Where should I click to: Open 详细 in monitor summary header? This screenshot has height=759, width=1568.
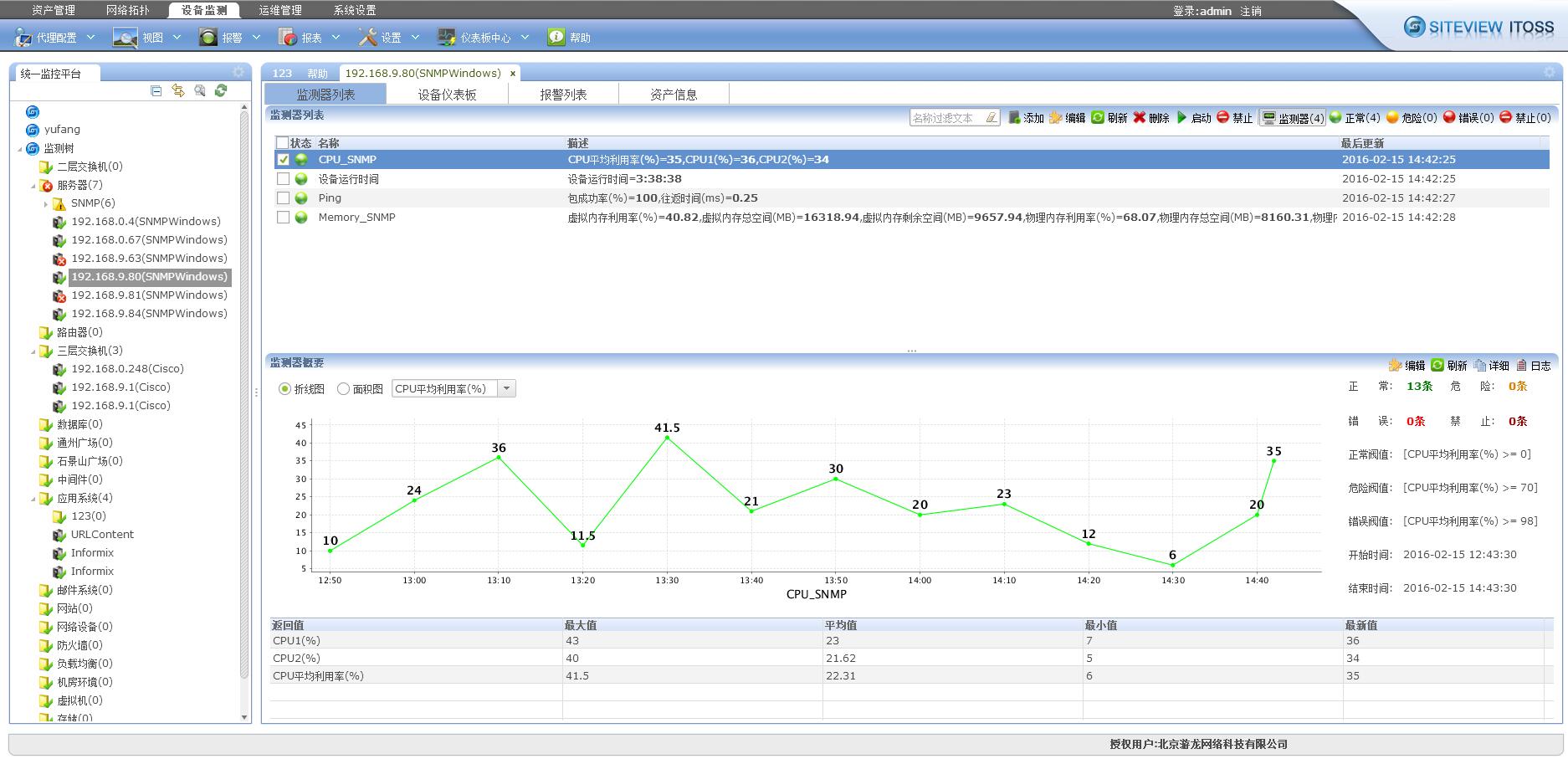pyautogui.click(x=1491, y=366)
